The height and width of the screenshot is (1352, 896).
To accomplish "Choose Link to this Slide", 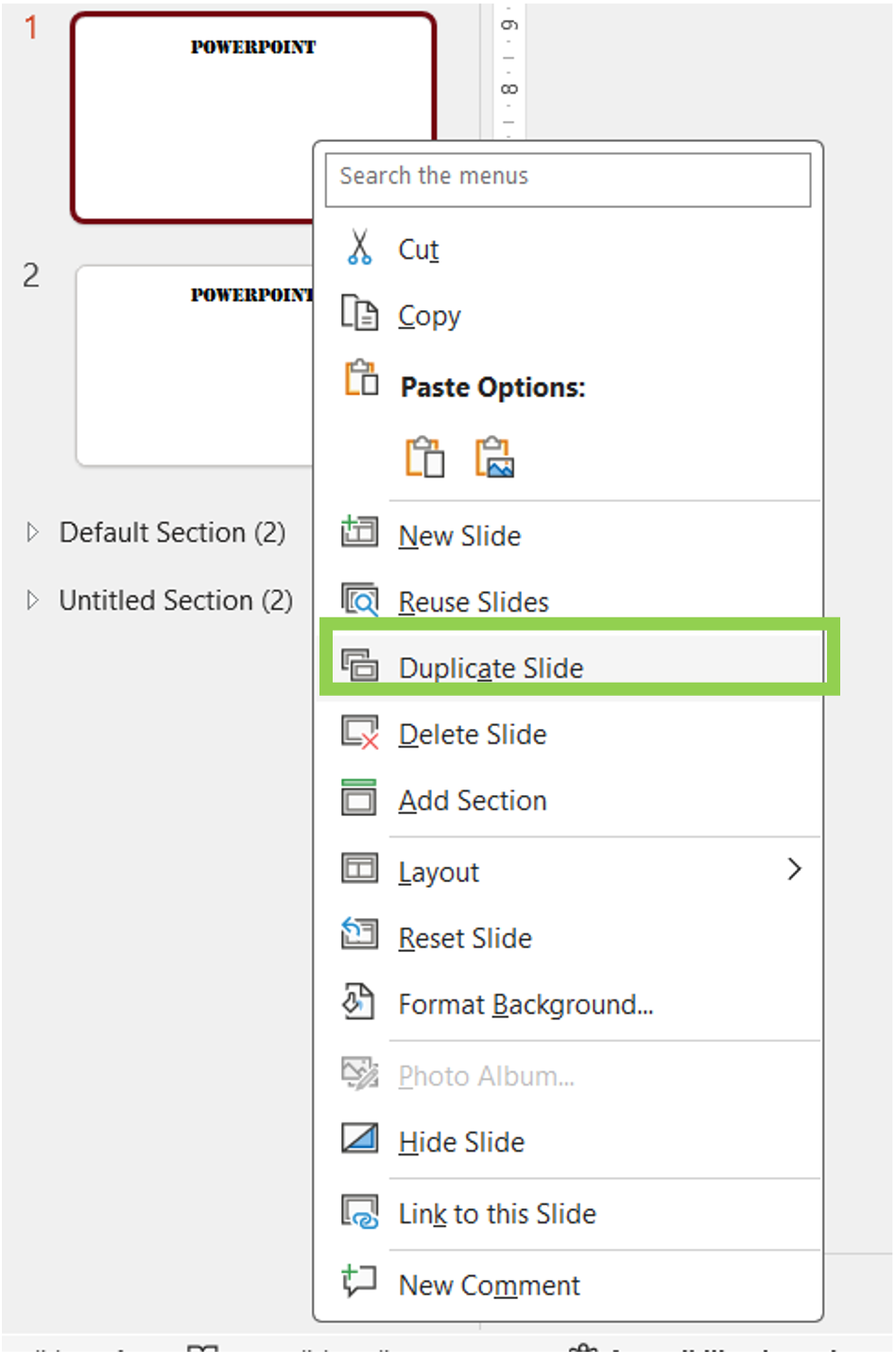I will point(496,1214).
